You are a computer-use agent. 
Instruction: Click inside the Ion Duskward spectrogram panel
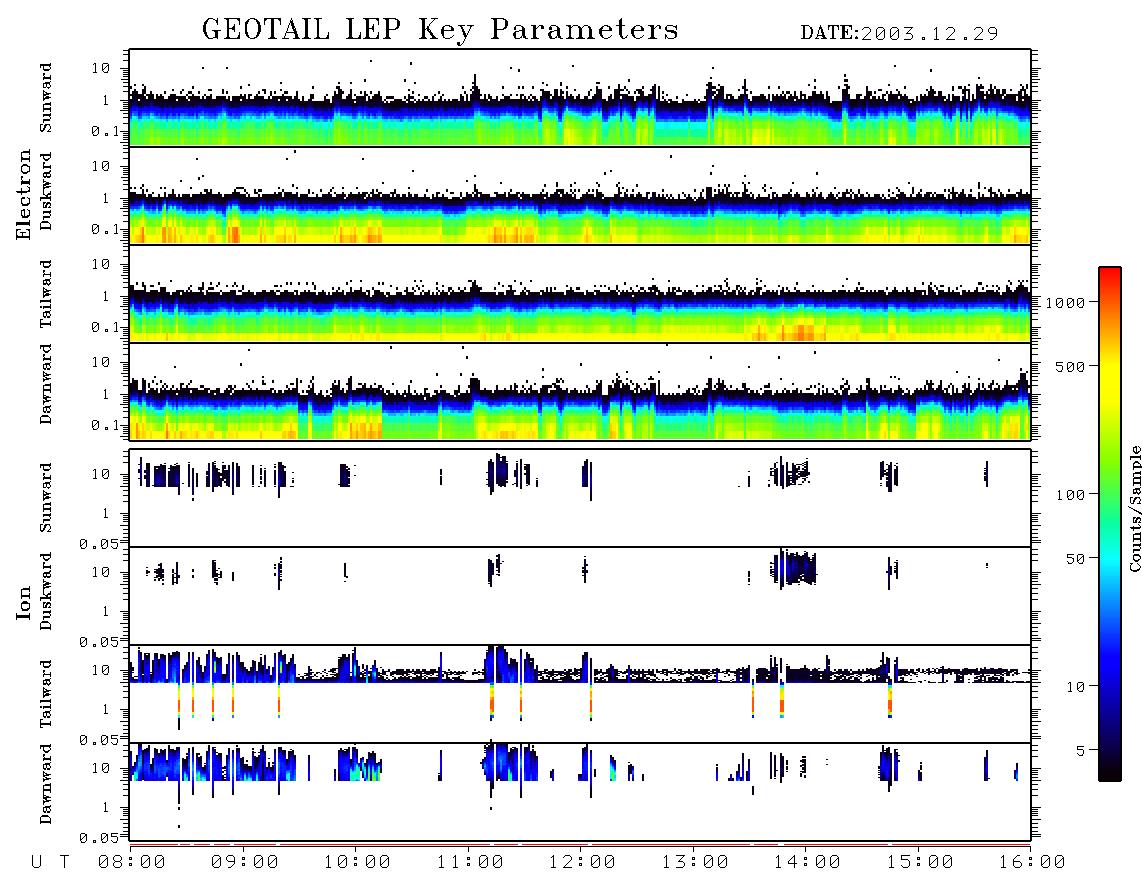580,595
